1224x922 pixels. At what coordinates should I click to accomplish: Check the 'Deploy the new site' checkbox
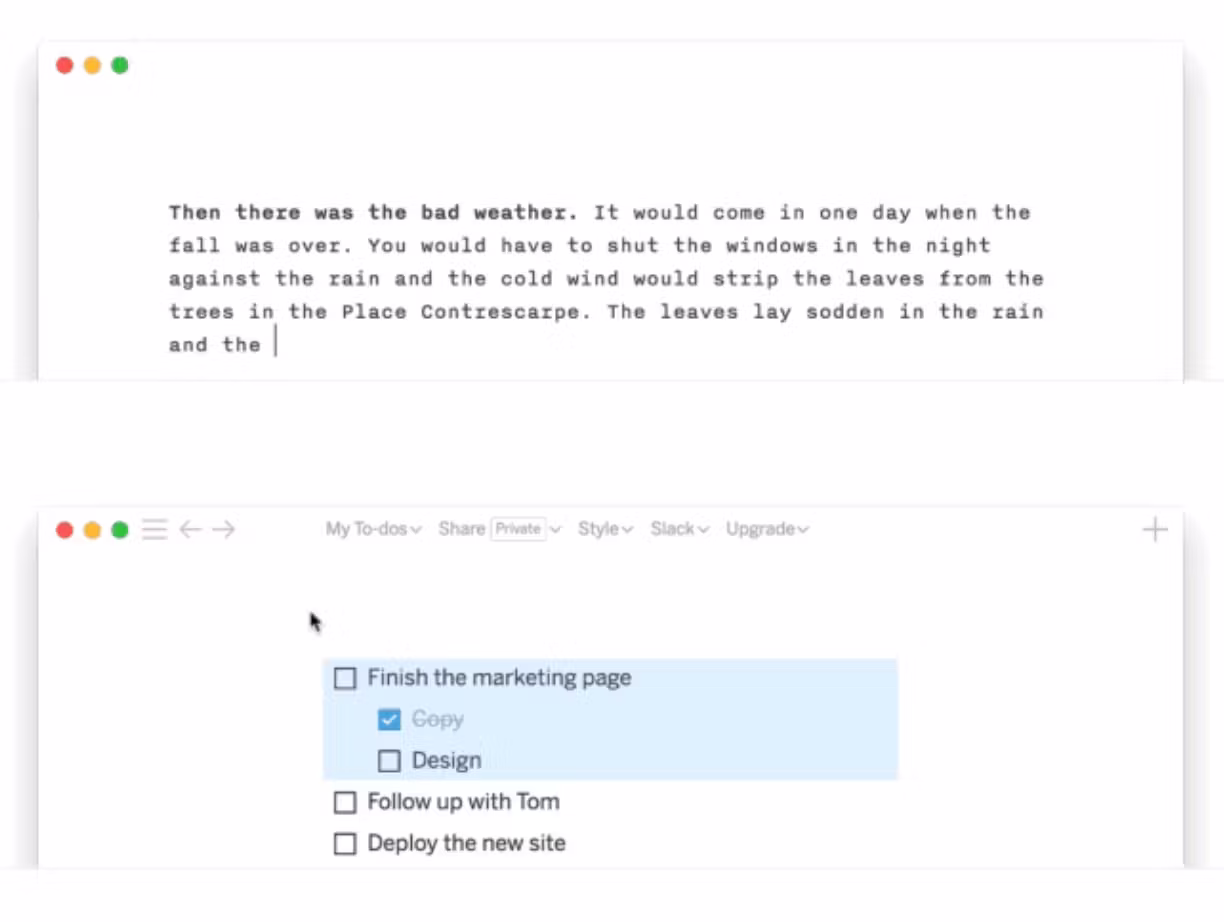[345, 844]
